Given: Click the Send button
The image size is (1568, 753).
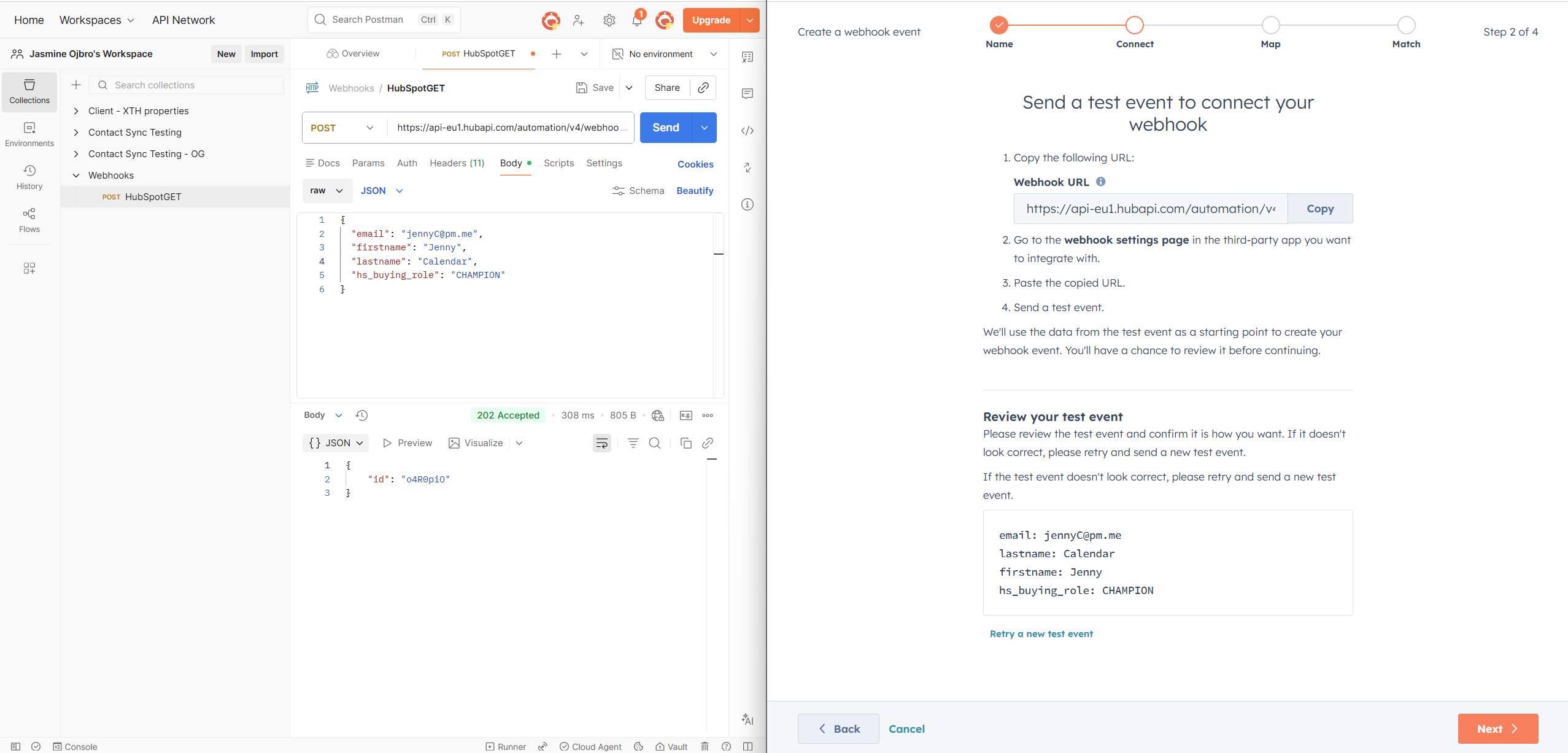Looking at the screenshot, I should [665, 128].
